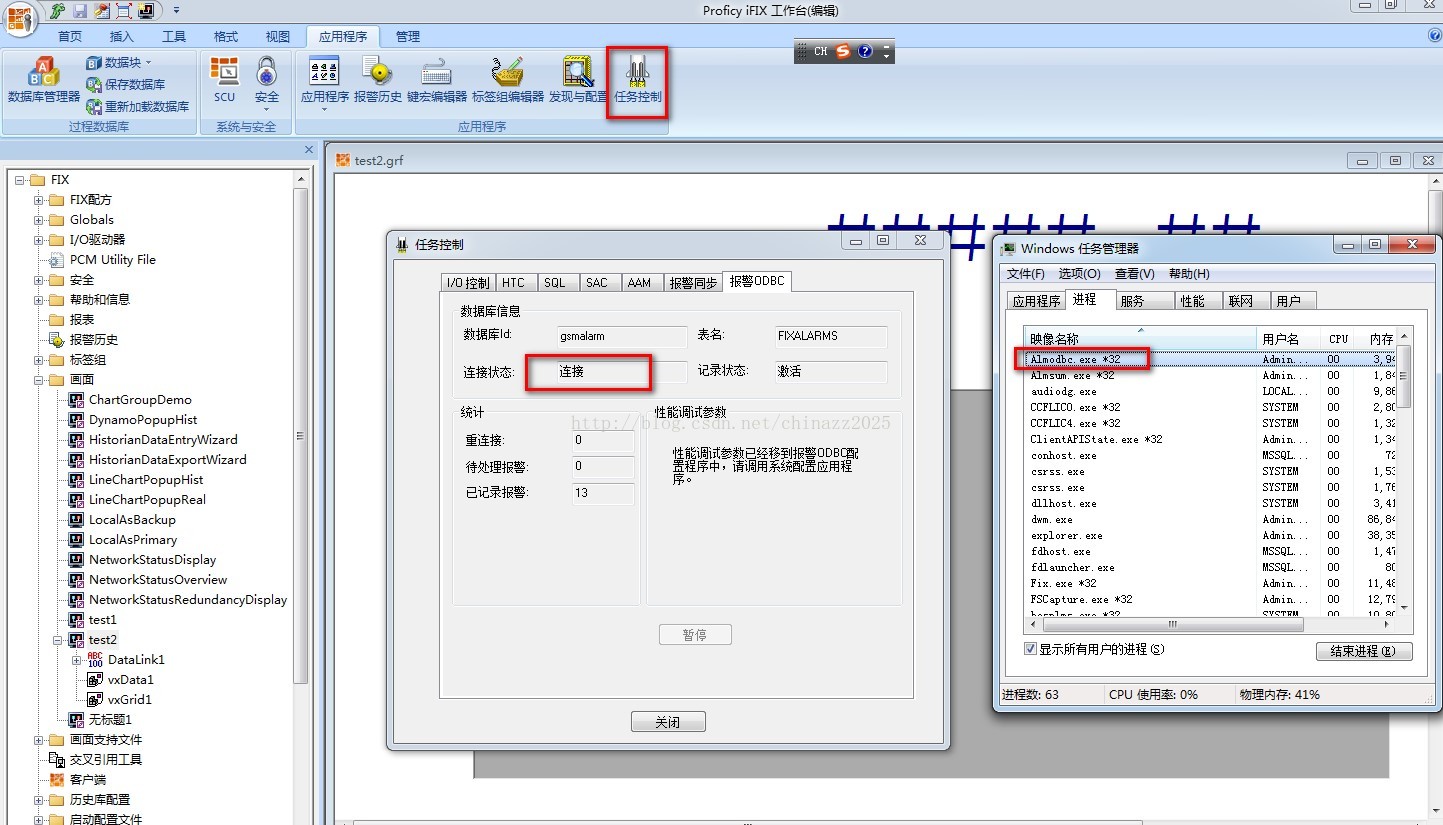The image size is (1443, 825).
Task: Open 文件(F) menu in Task Manager
Action: [x=1025, y=274]
